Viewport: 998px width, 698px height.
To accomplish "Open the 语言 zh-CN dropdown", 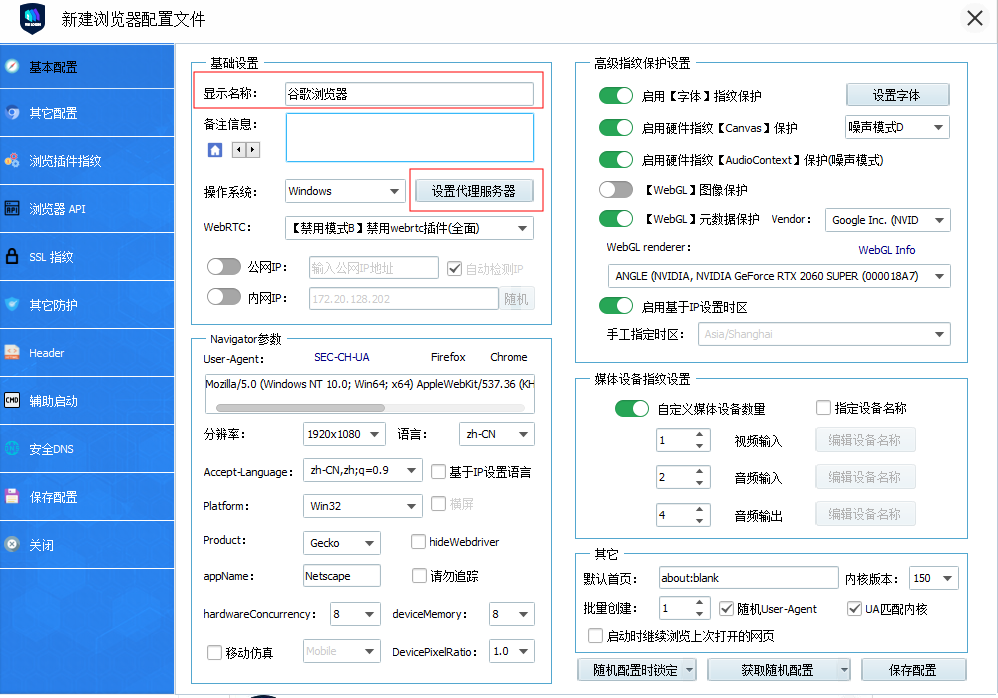I will tap(496, 434).
